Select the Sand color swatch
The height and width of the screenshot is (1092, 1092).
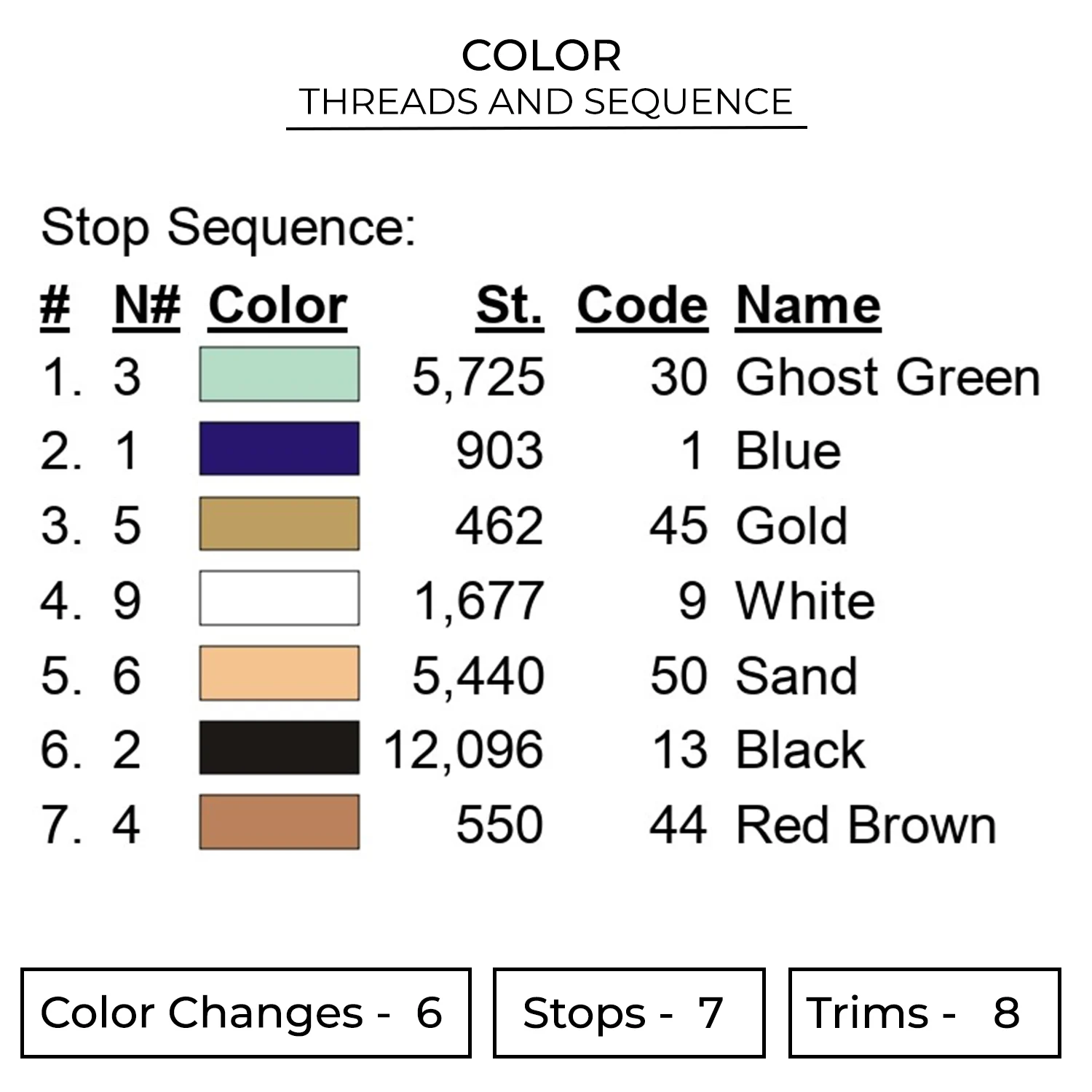[x=280, y=673]
